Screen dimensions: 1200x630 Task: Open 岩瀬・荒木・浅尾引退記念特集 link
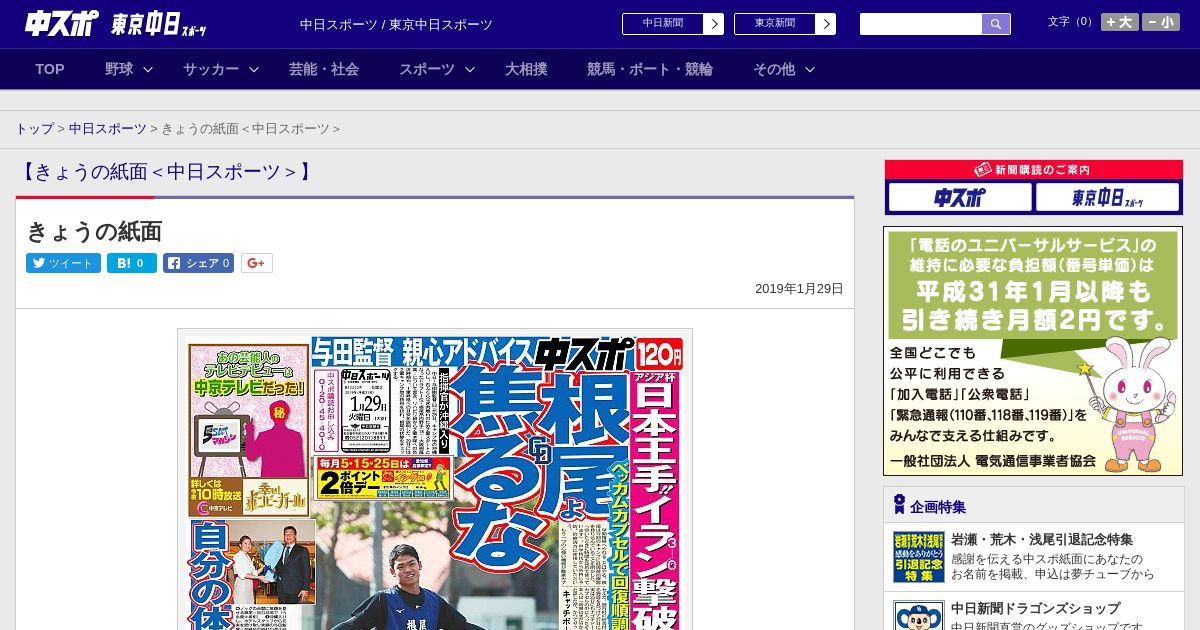pyautogui.click(x=1042, y=539)
